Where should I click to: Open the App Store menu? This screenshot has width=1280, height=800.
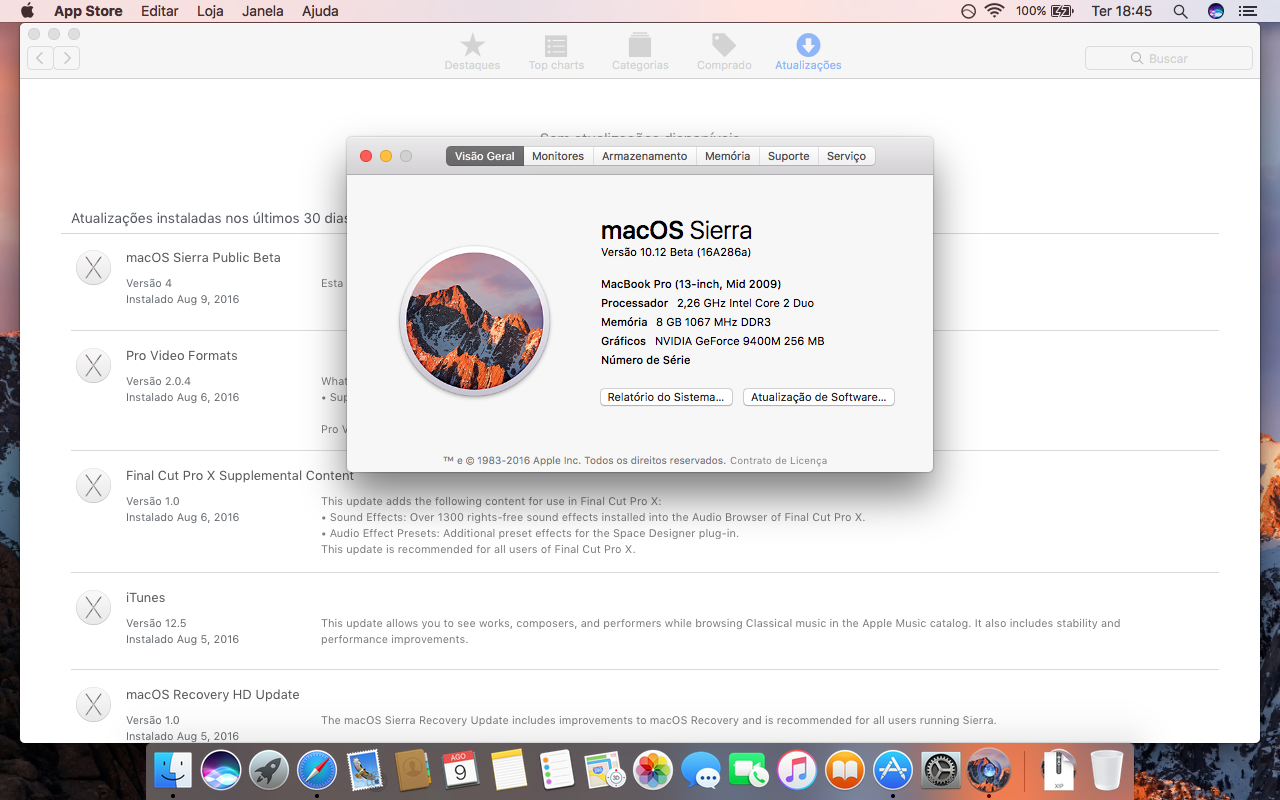click(x=88, y=11)
